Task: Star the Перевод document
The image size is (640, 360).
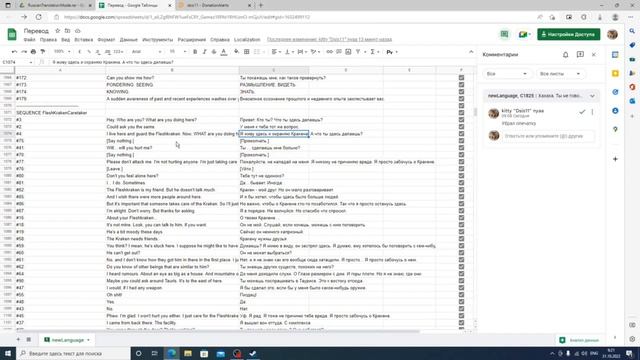Action: click(x=58, y=31)
